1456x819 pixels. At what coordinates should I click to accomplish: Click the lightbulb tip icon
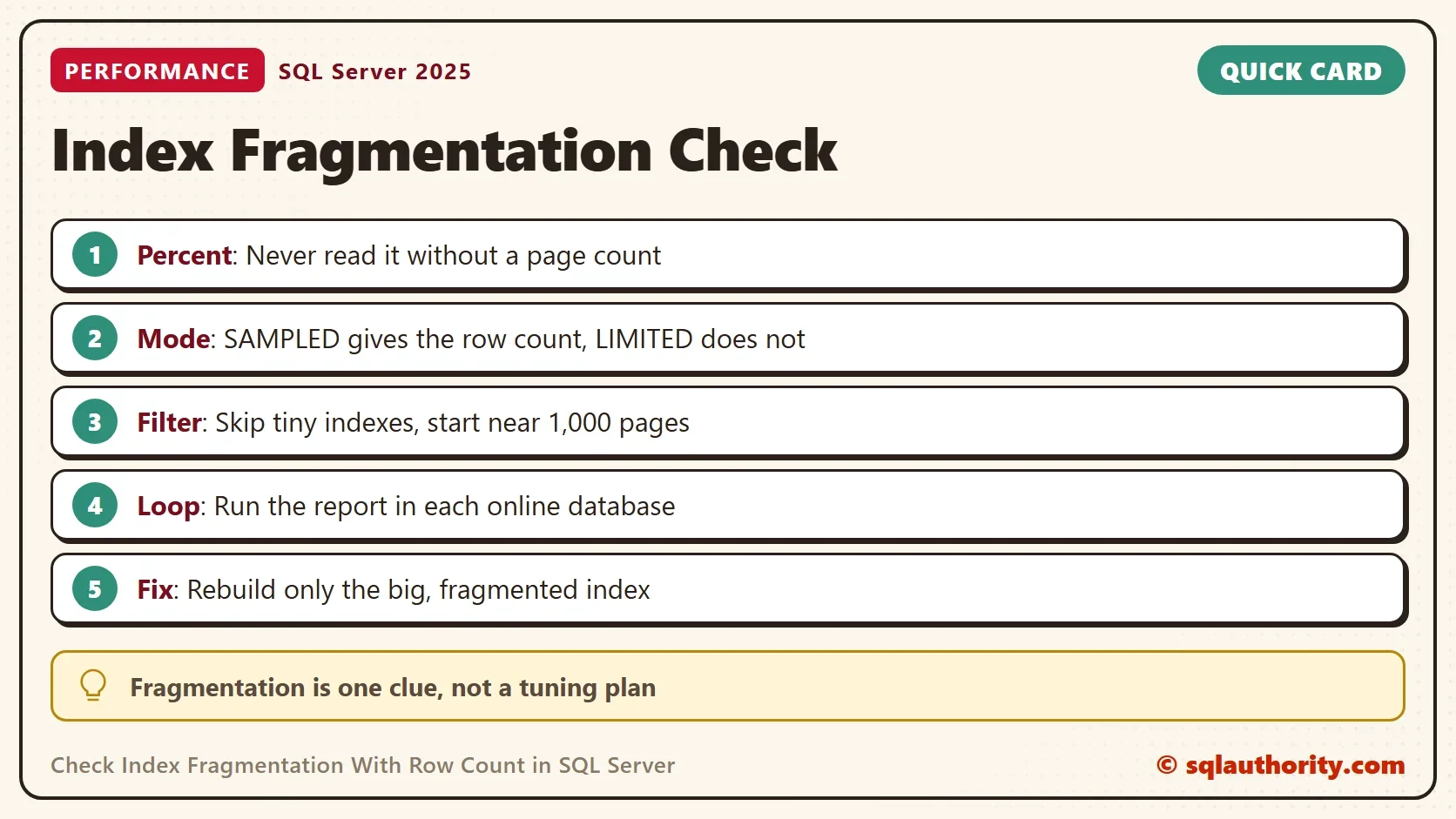click(x=93, y=686)
